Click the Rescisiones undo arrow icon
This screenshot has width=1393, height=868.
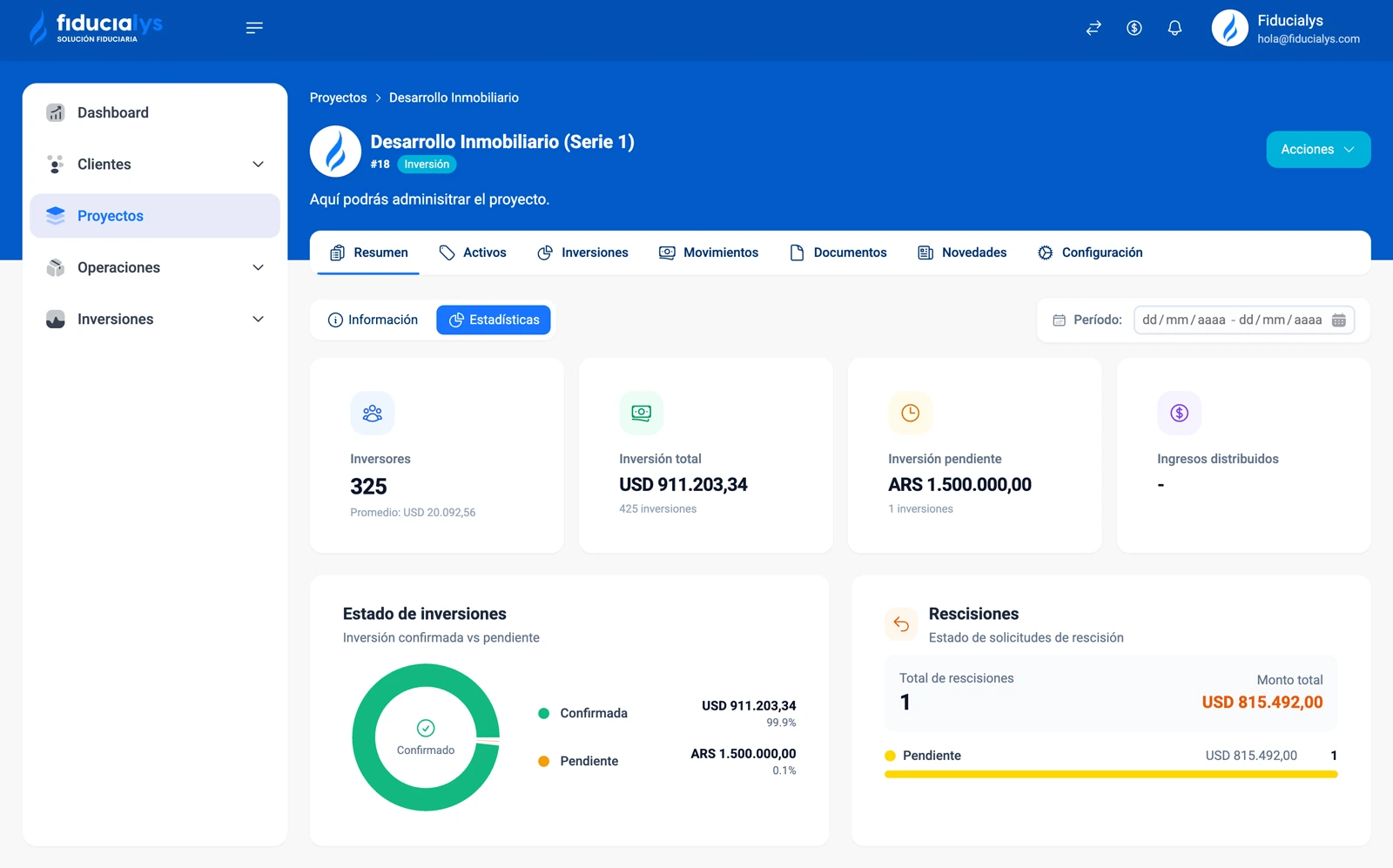pos(901,624)
